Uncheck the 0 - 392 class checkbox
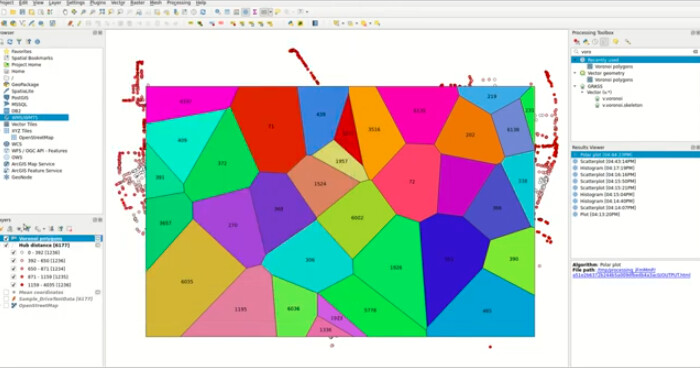Screen dimensions: 700x368 click(13, 252)
